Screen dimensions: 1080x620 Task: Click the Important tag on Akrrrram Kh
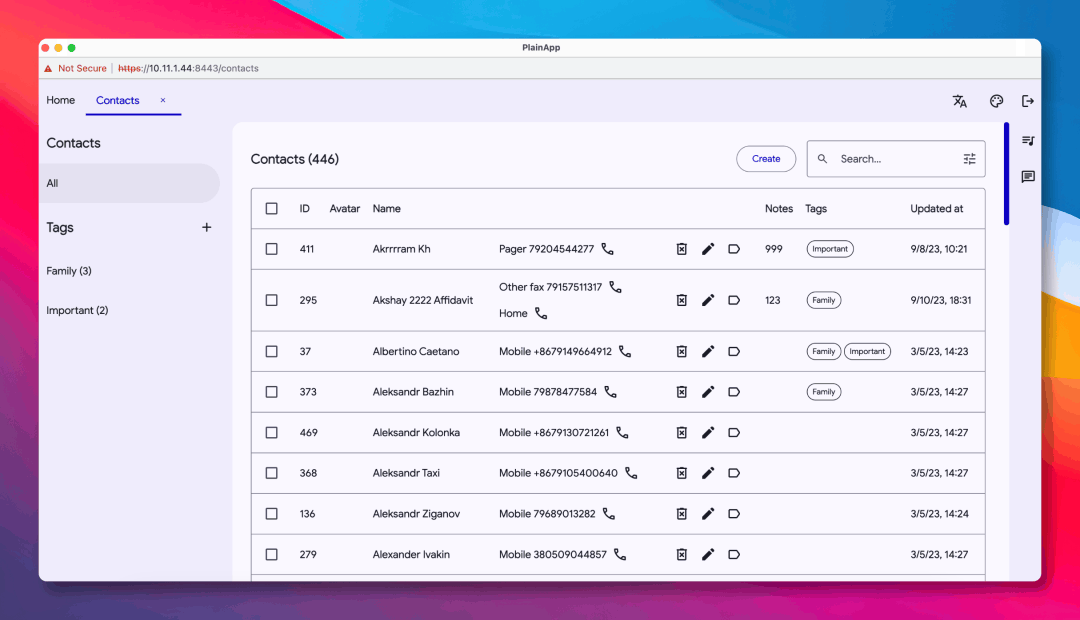click(830, 249)
